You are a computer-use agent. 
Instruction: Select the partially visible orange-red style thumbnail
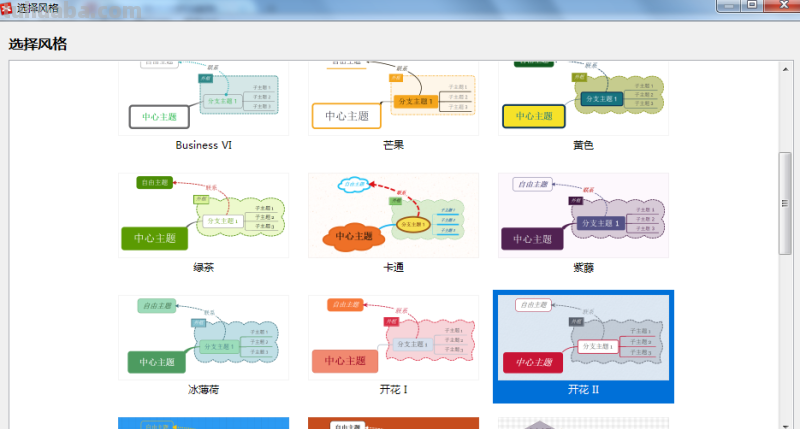[393, 423]
